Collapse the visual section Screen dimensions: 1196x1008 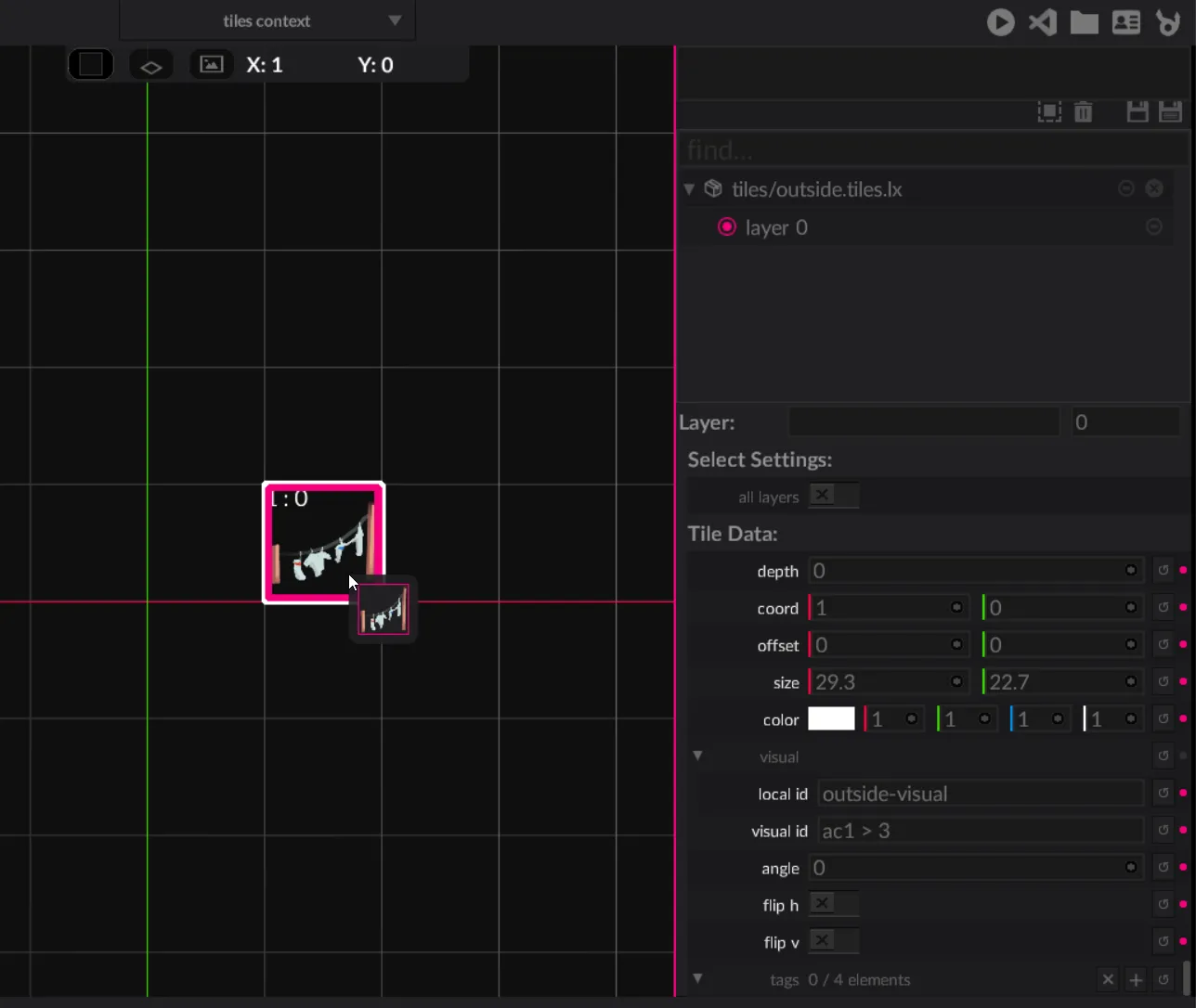697,756
